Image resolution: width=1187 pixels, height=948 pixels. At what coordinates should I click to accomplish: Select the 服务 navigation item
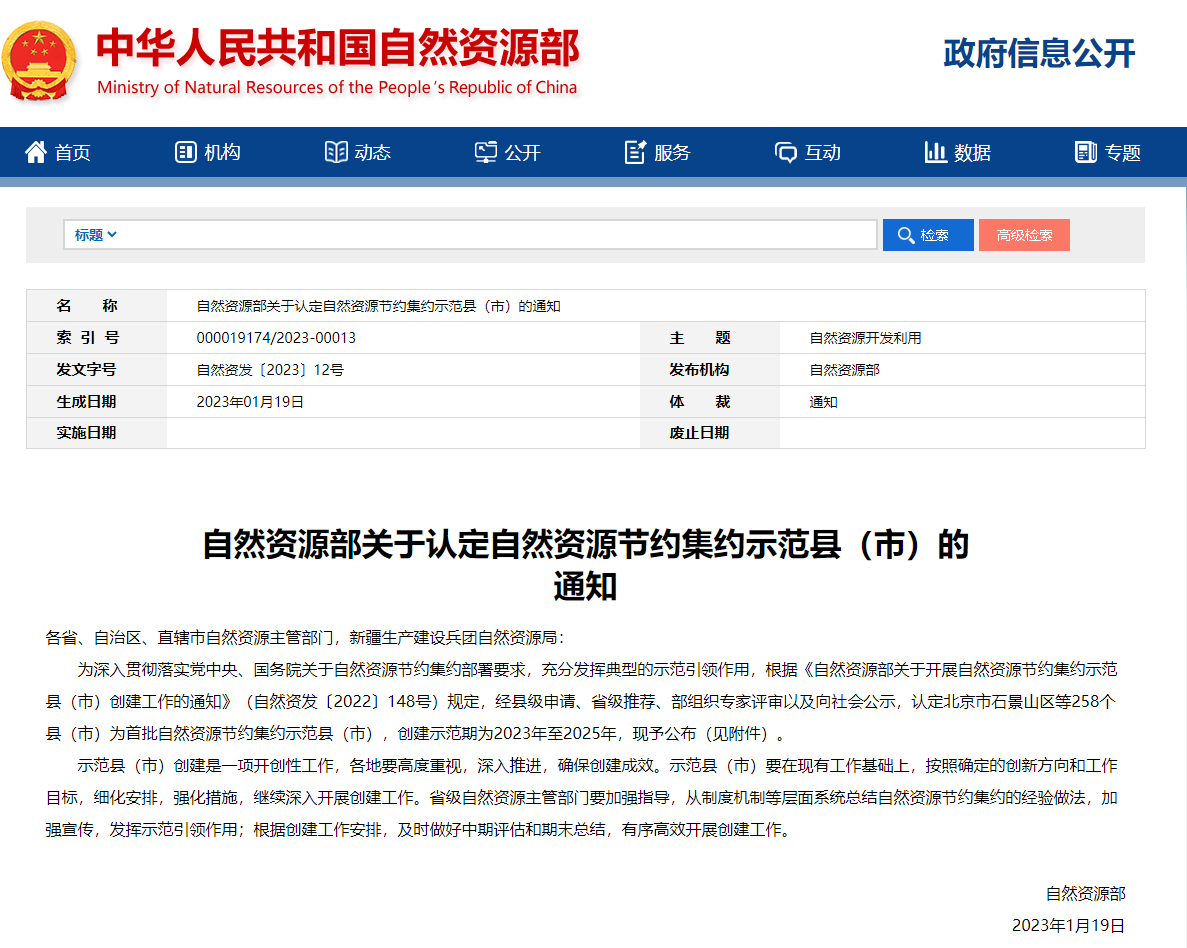(658, 152)
